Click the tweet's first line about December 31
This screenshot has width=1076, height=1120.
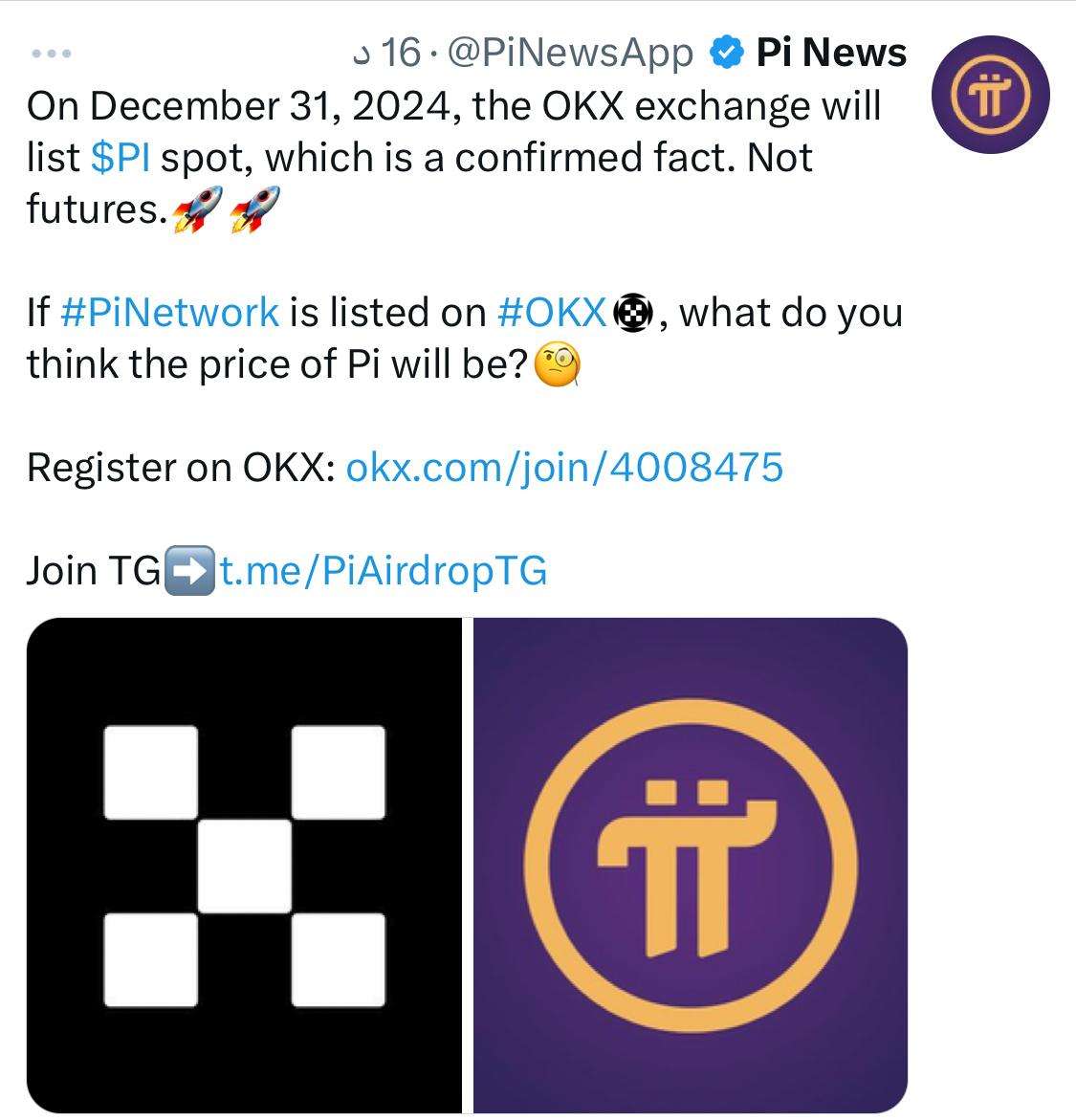(x=453, y=106)
